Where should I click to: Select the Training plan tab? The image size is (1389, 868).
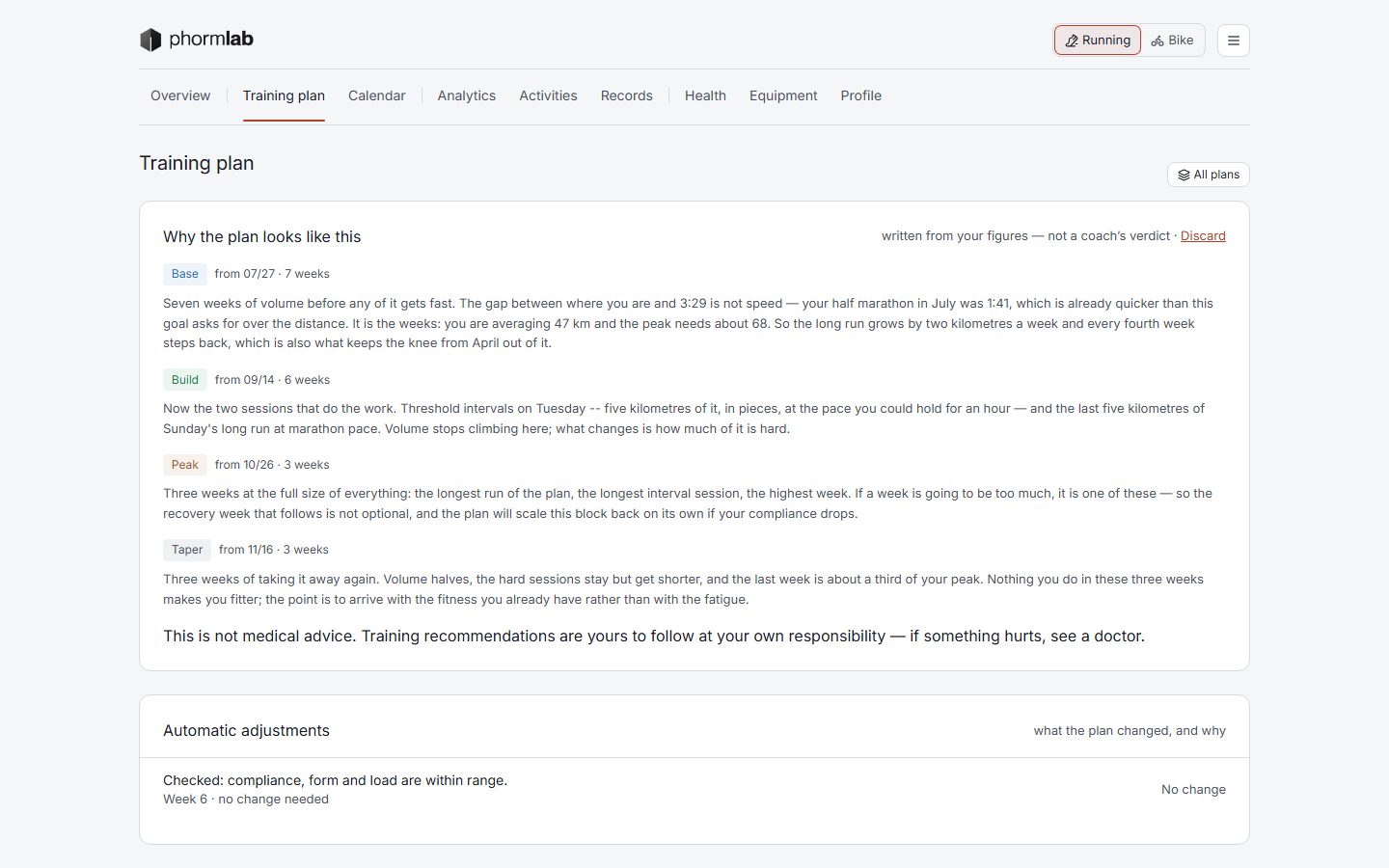[284, 95]
